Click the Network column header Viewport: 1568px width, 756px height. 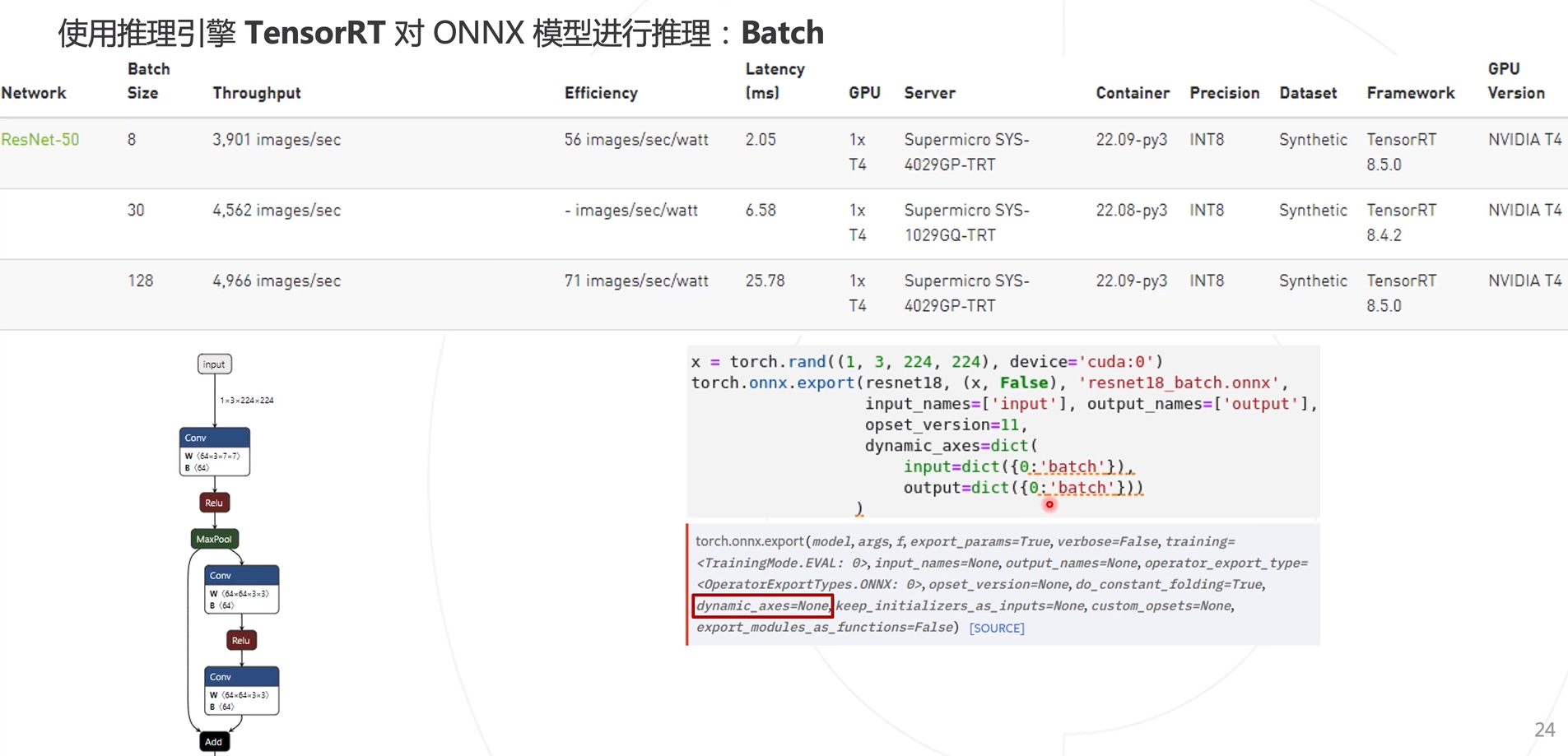click(x=34, y=93)
